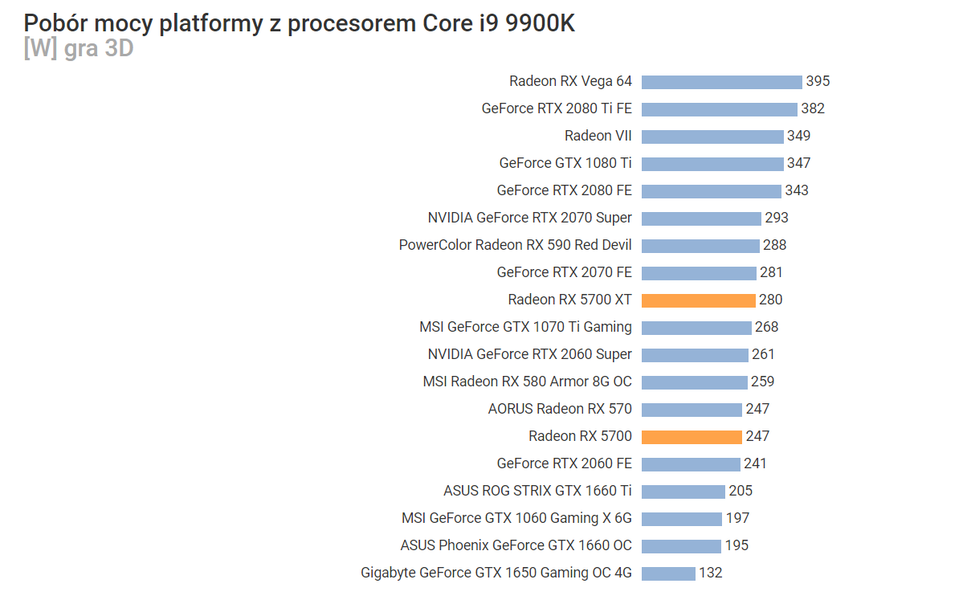Click the value 280
The image size is (967, 600).
(771, 300)
